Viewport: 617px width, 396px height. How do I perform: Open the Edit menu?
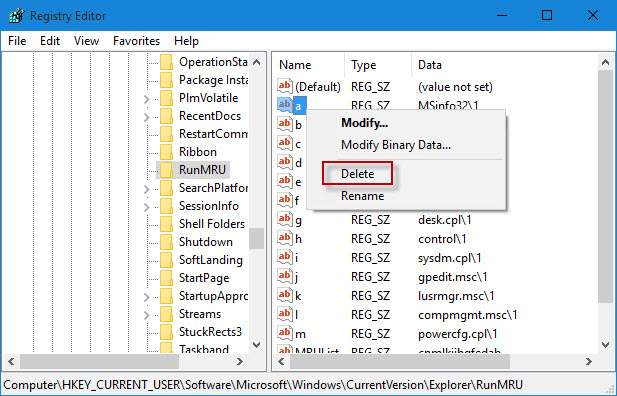tap(50, 41)
